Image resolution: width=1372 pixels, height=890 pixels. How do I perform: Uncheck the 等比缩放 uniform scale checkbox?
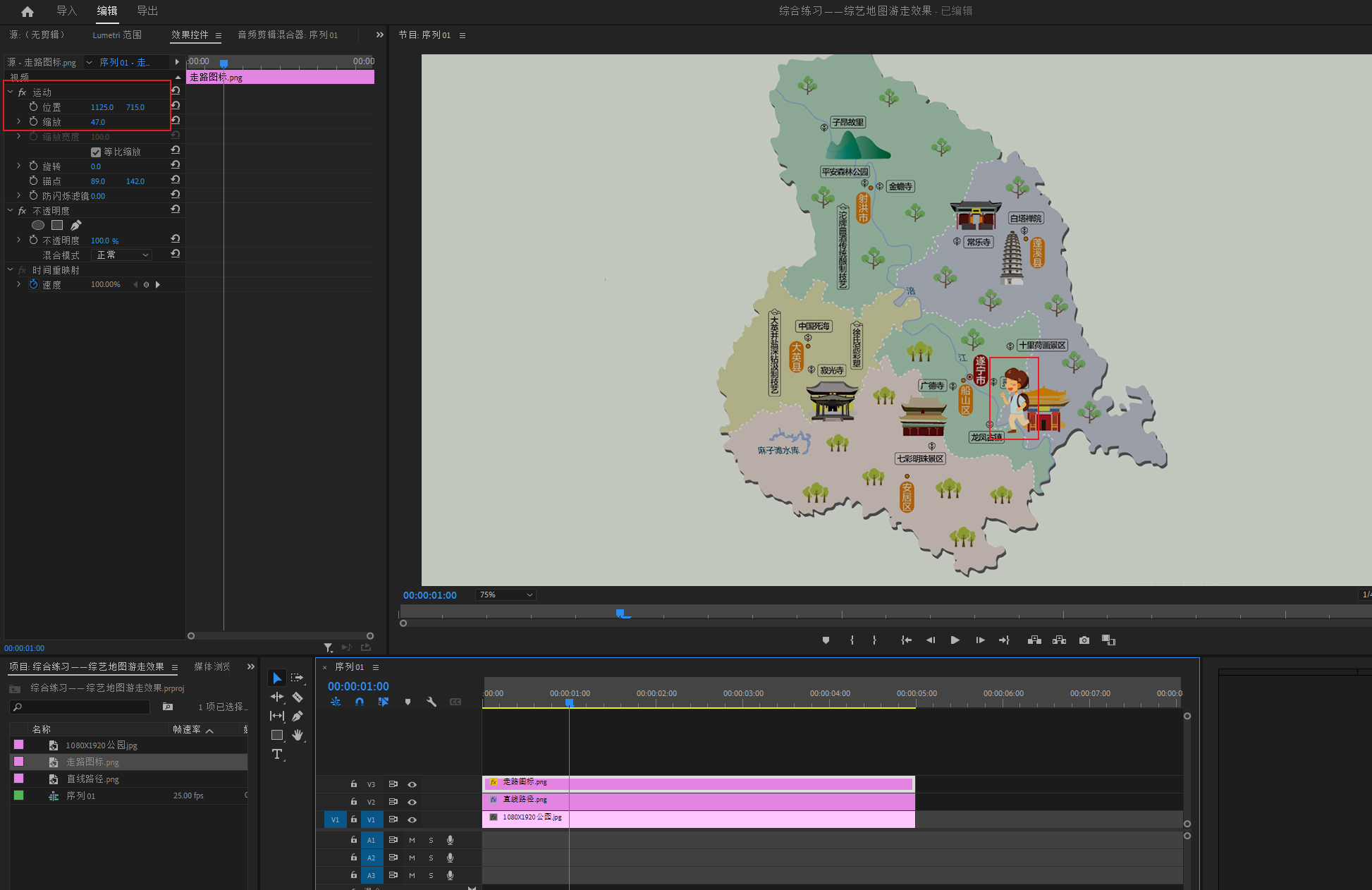(96, 152)
